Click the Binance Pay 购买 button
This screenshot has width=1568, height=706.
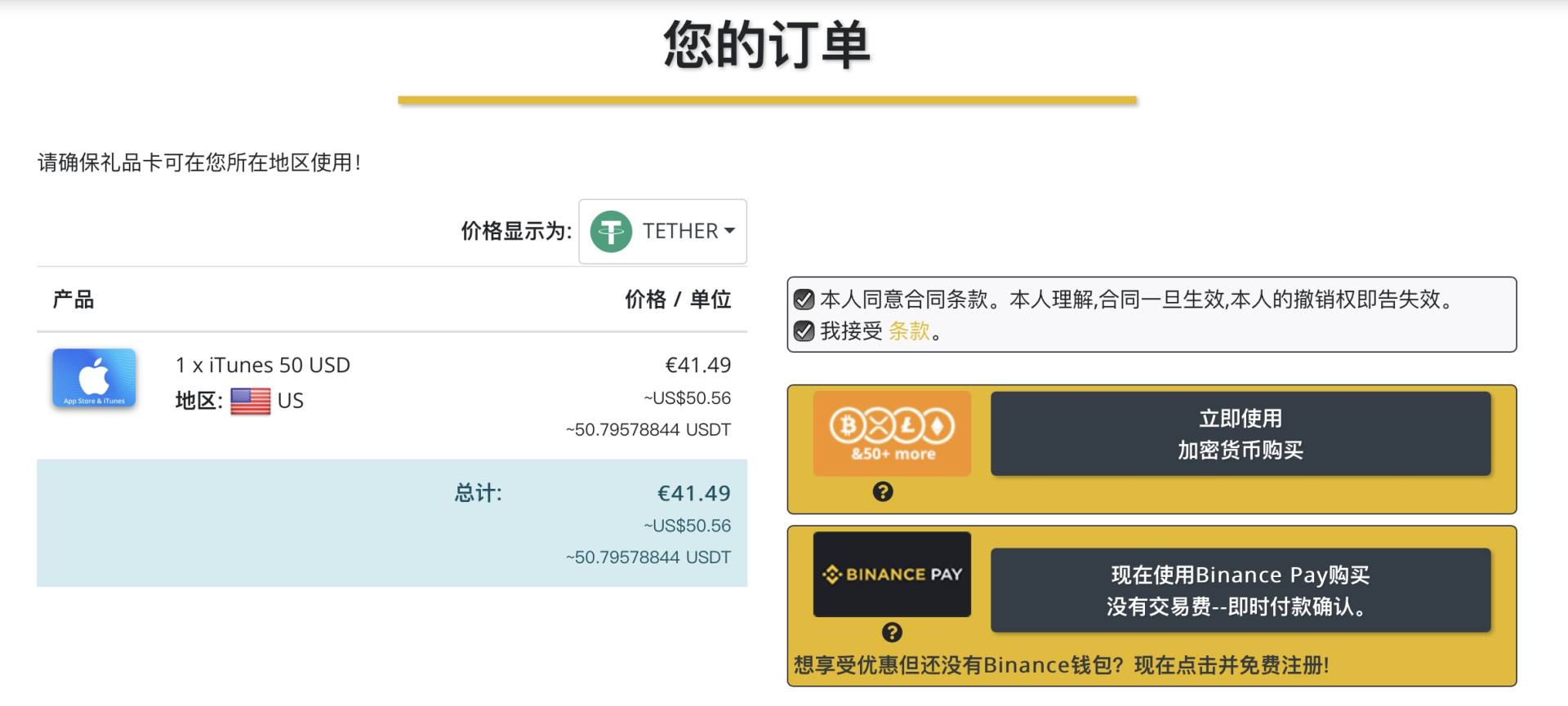(1240, 589)
